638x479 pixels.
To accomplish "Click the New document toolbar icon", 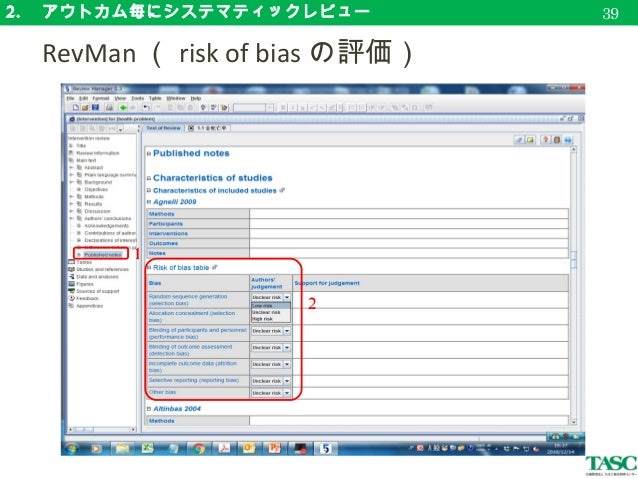I will 76,107.
